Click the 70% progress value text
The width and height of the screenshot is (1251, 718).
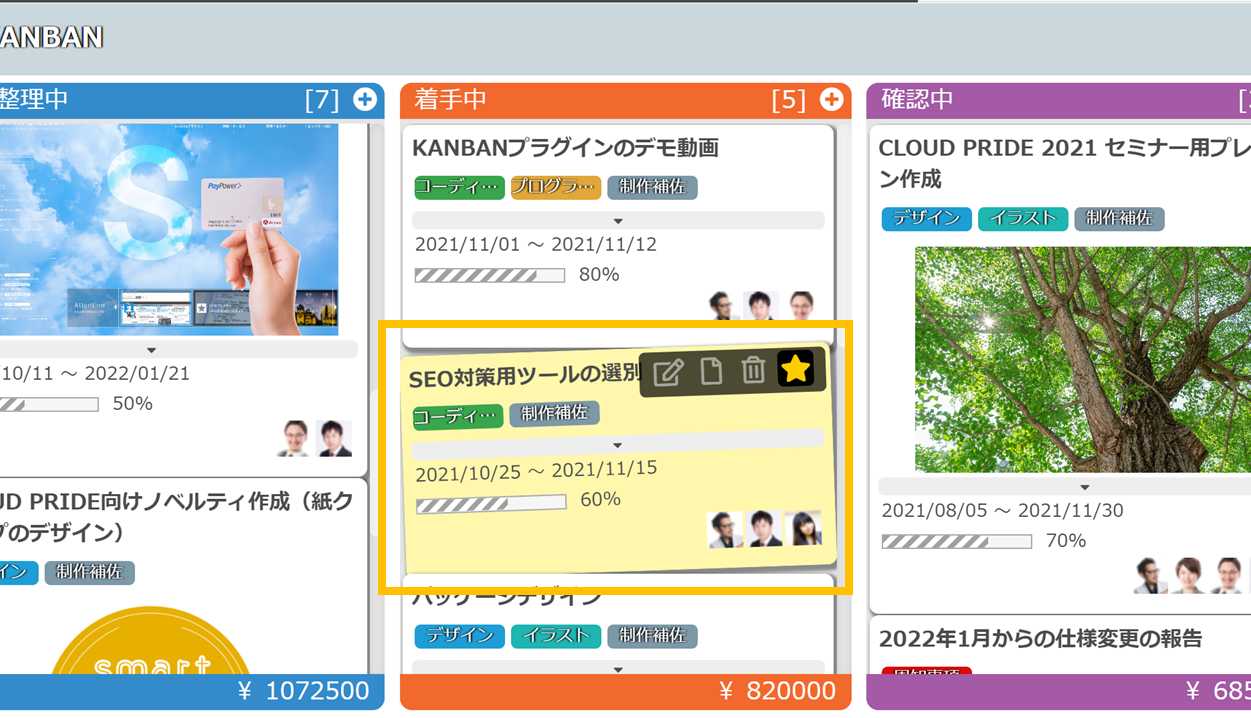[1066, 541]
